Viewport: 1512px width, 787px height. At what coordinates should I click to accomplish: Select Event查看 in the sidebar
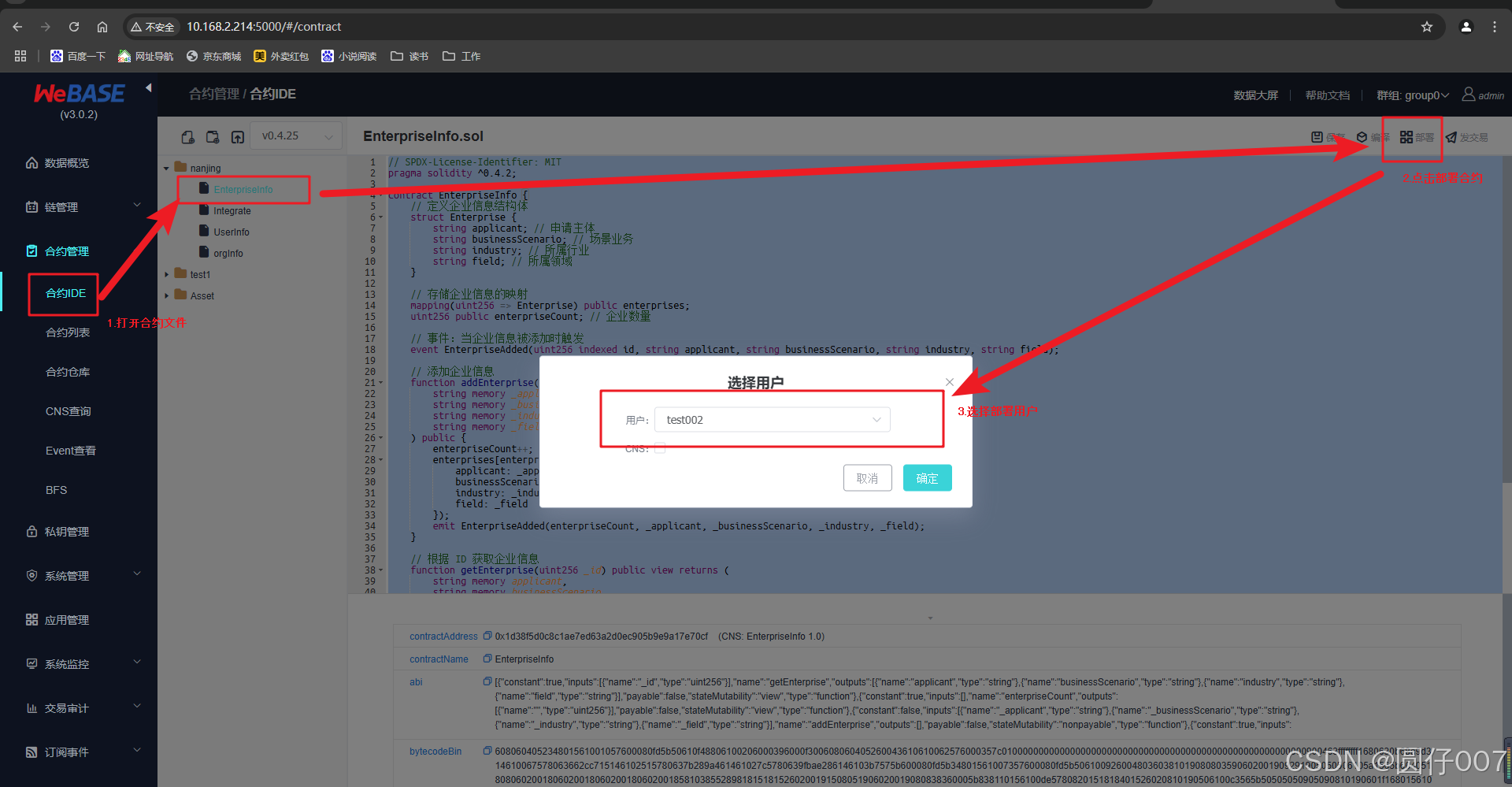[71, 451]
